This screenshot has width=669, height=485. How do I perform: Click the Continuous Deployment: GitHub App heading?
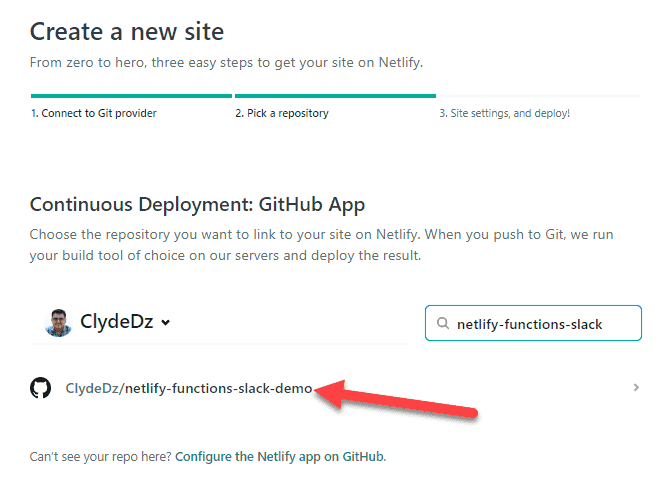click(x=197, y=205)
